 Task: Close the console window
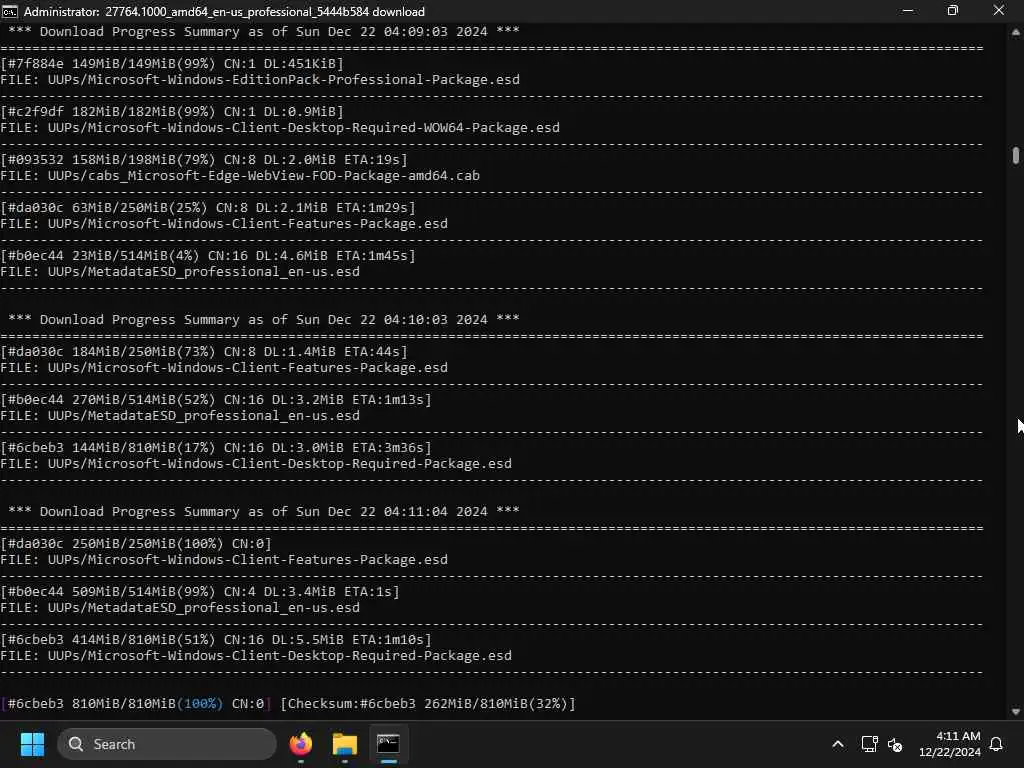tap(999, 11)
